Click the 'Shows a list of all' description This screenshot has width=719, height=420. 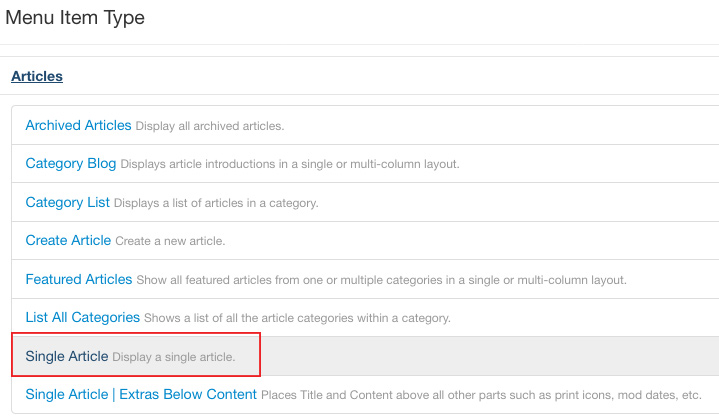pos(297,318)
